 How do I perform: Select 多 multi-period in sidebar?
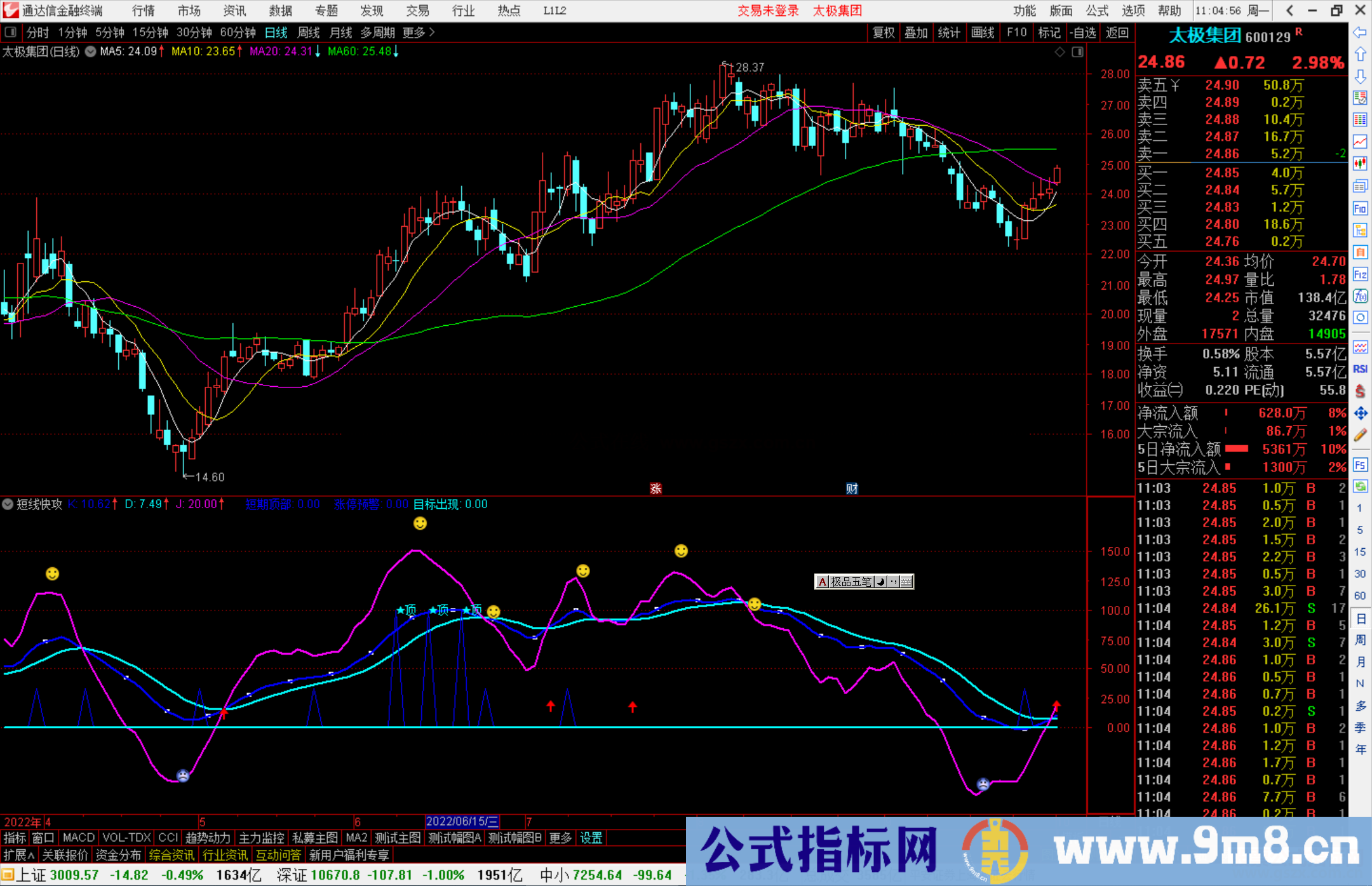pos(1360,706)
